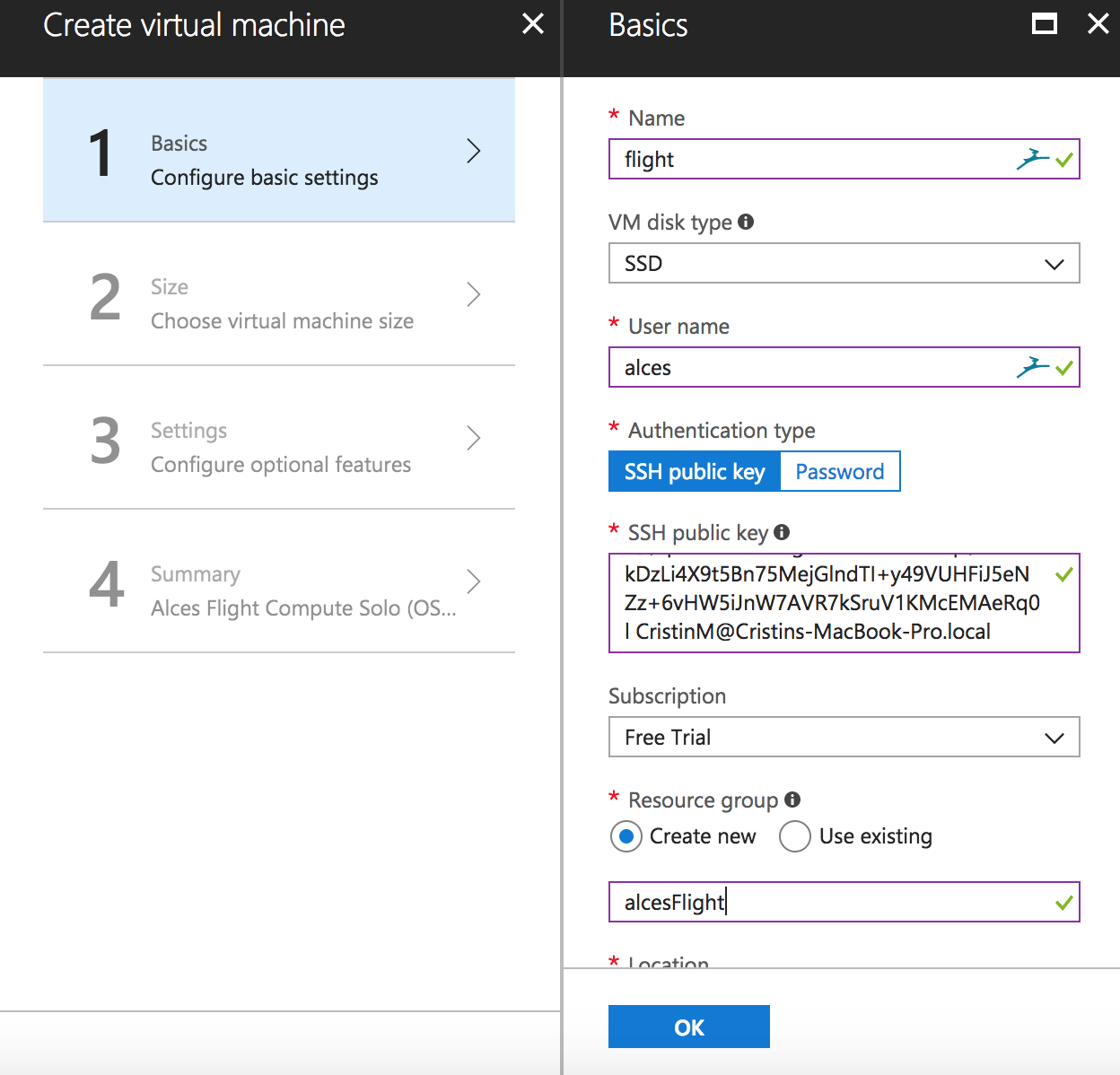Image resolution: width=1120 pixels, height=1075 pixels.
Task: Open step 4 Summary
Action: [279, 581]
